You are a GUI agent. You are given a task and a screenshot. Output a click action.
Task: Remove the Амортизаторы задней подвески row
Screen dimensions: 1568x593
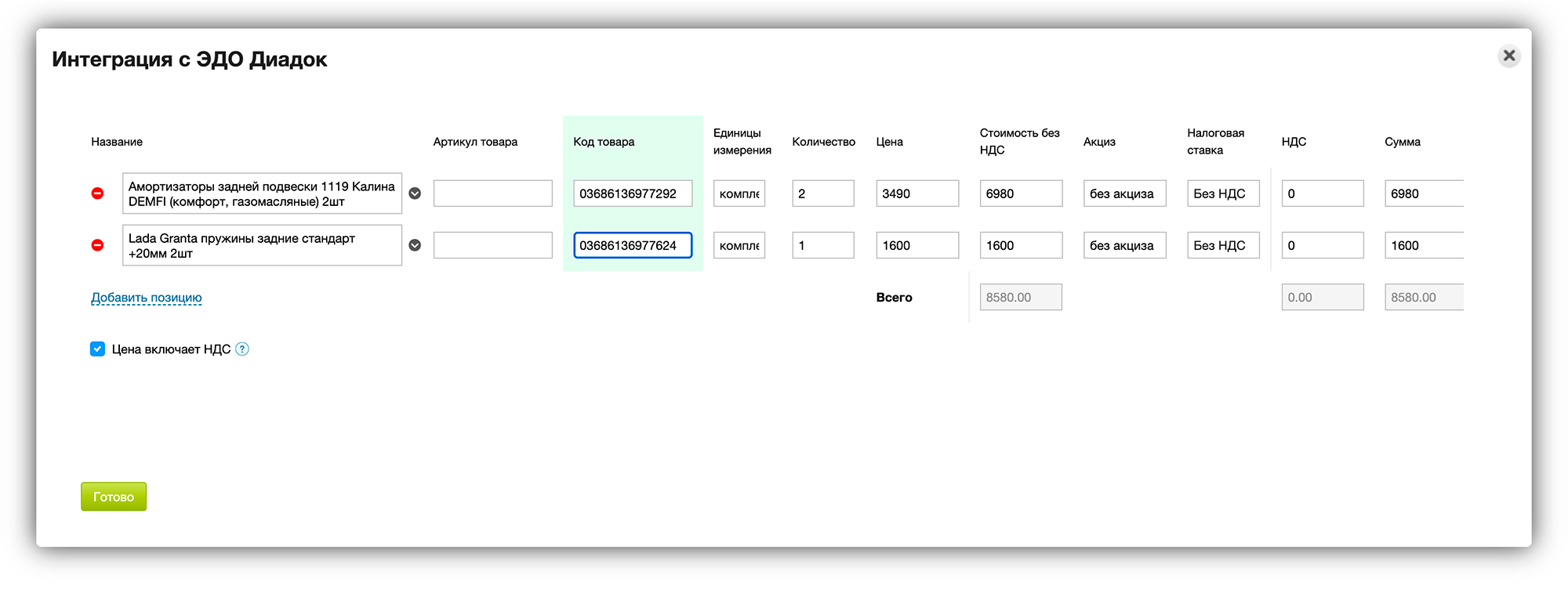pos(97,193)
